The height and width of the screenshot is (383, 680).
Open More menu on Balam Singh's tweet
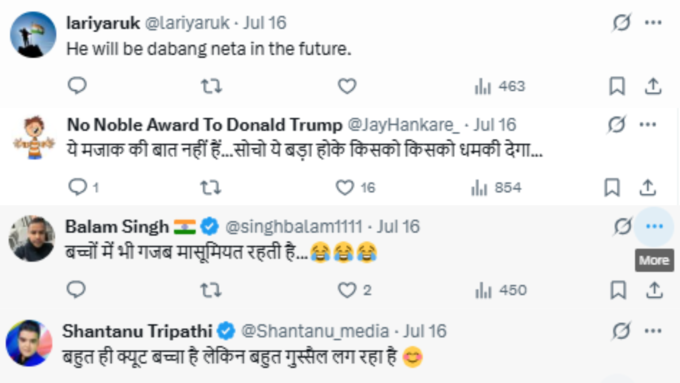point(654,226)
